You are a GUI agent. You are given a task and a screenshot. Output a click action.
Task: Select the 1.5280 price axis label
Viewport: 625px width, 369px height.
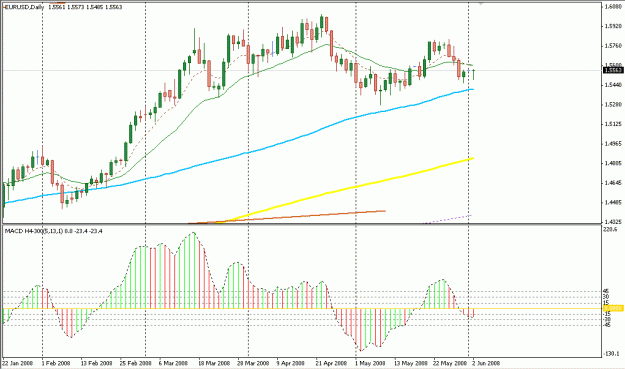613,105
